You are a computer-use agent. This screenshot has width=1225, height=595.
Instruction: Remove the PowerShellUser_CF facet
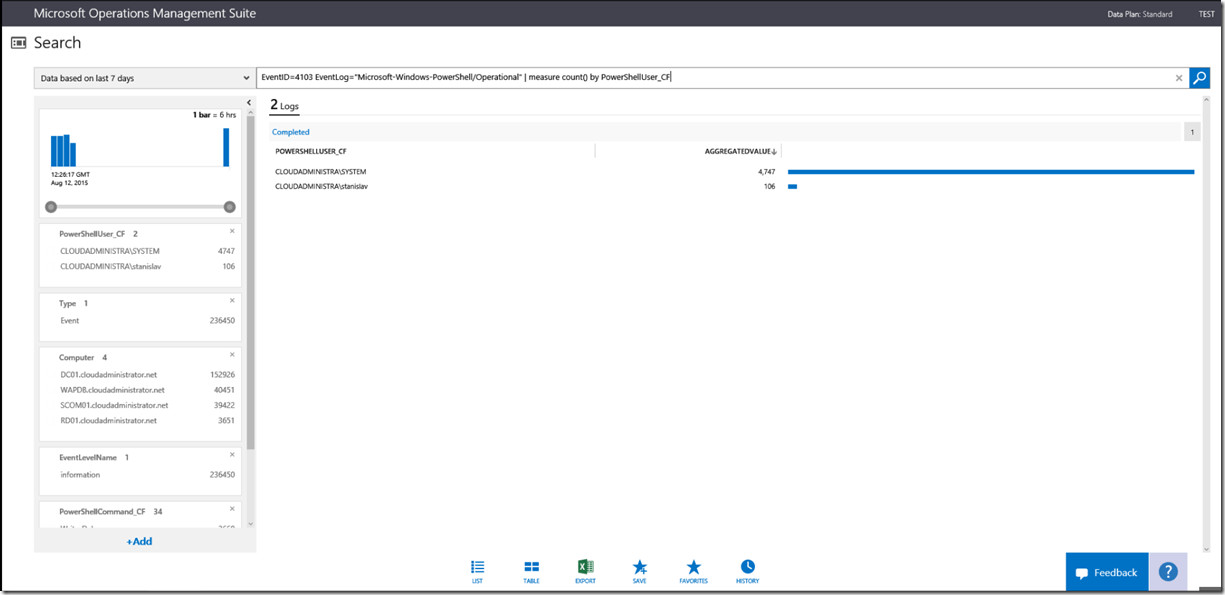click(x=232, y=231)
